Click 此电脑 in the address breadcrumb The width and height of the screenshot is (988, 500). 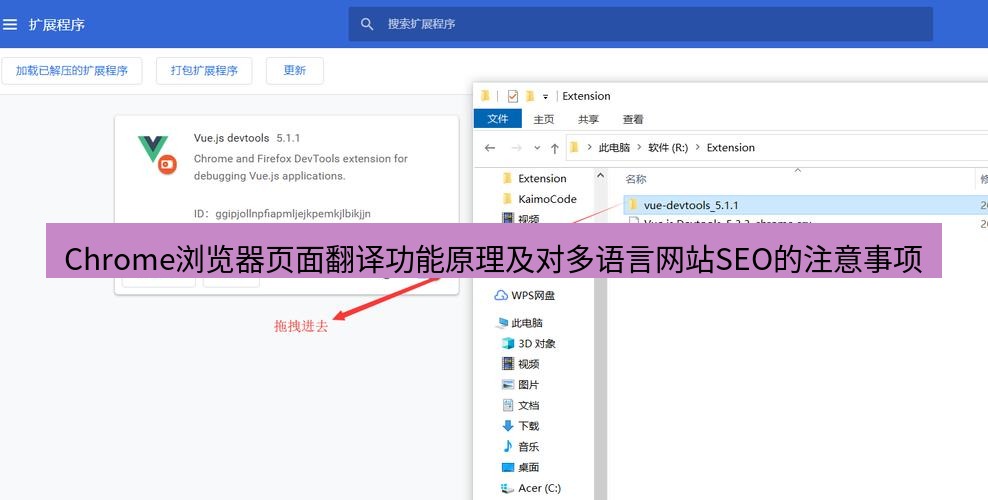(614, 147)
